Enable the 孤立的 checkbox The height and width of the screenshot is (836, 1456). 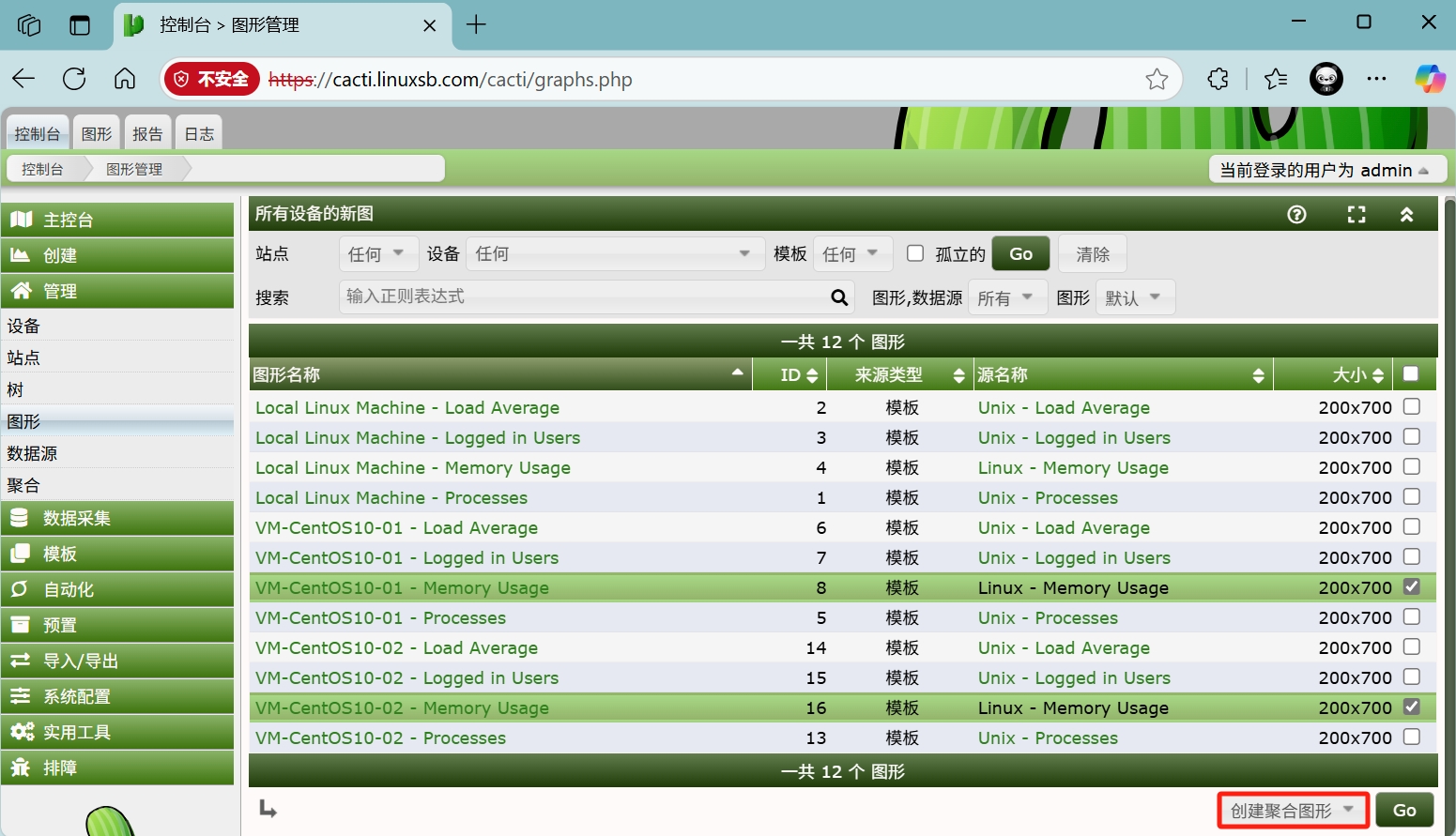coord(915,253)
